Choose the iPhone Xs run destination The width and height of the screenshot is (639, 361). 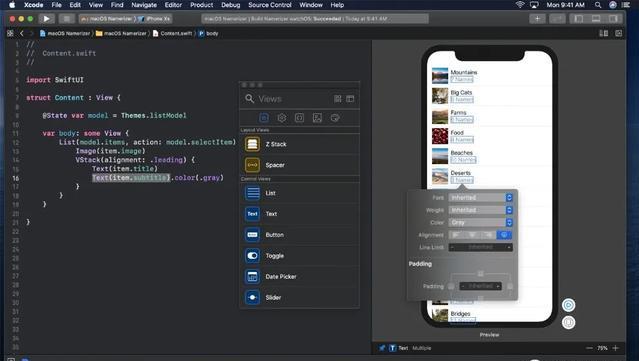[x=155, y=19]
